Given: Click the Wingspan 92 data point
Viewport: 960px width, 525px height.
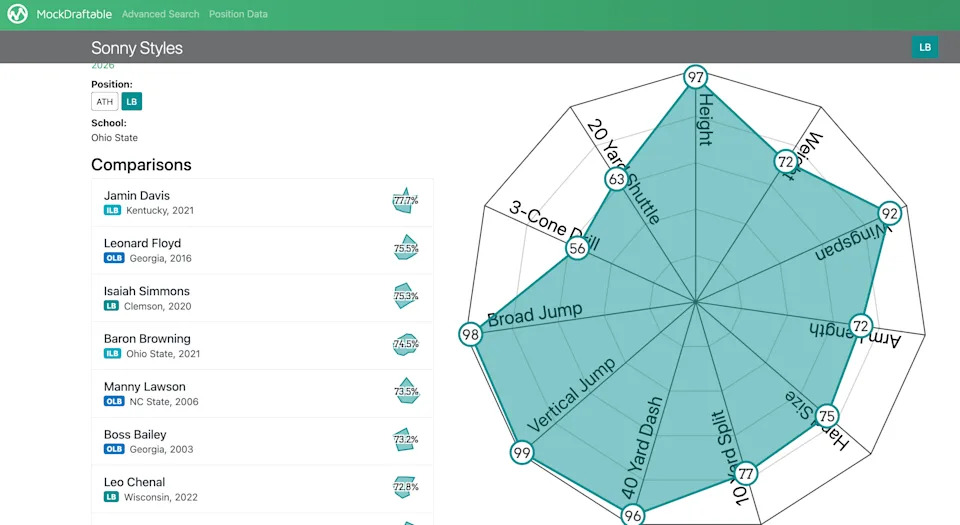Looking at the screenshot, I should coord(890,213).
